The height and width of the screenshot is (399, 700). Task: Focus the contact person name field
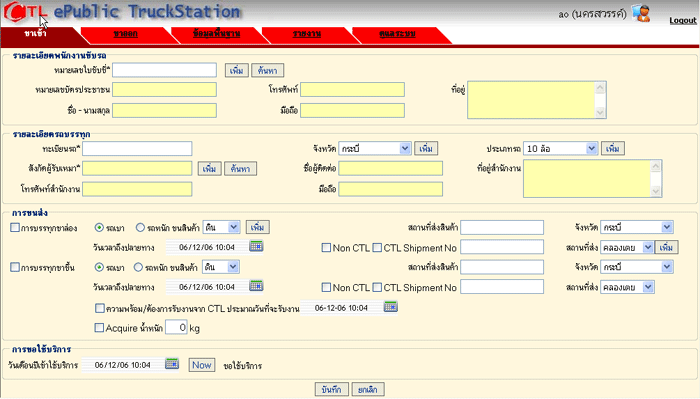click(x=390, y=168)
